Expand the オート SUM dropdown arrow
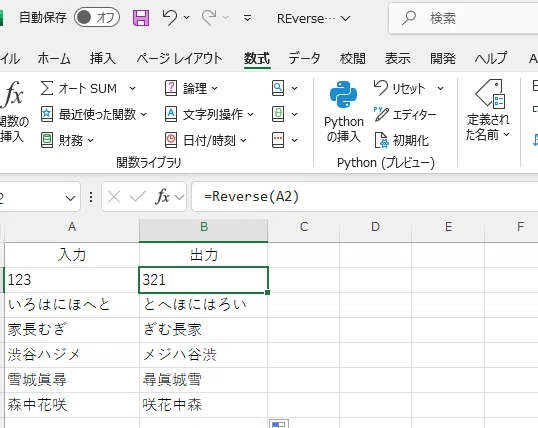This screenshot has height=428, width=538. [x=132, y=89]
